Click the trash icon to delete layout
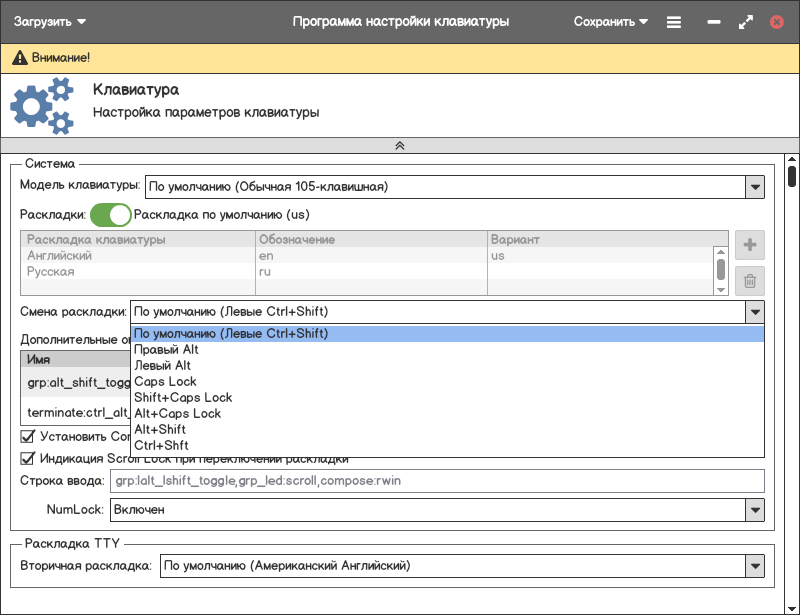 coord(750,281)
